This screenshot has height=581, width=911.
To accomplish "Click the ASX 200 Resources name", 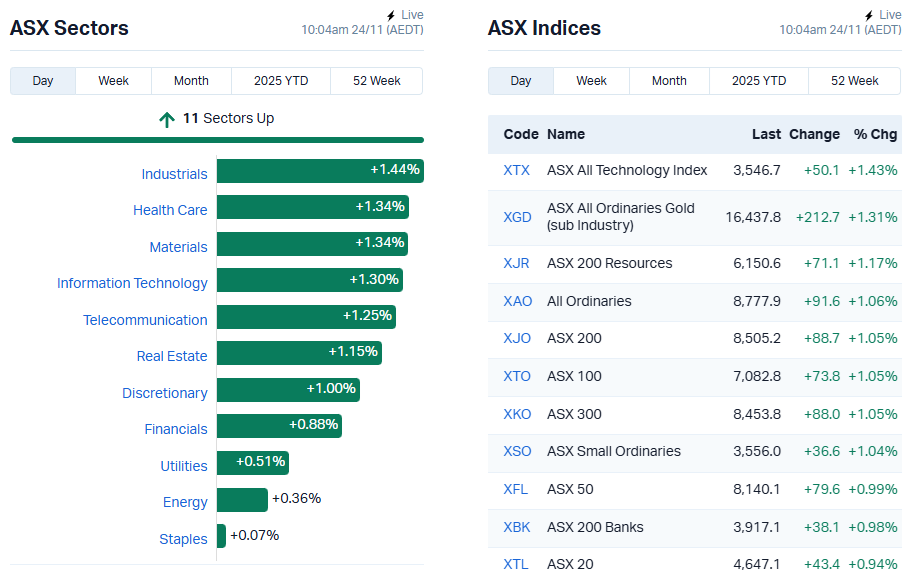I will (x=609, y=263).
